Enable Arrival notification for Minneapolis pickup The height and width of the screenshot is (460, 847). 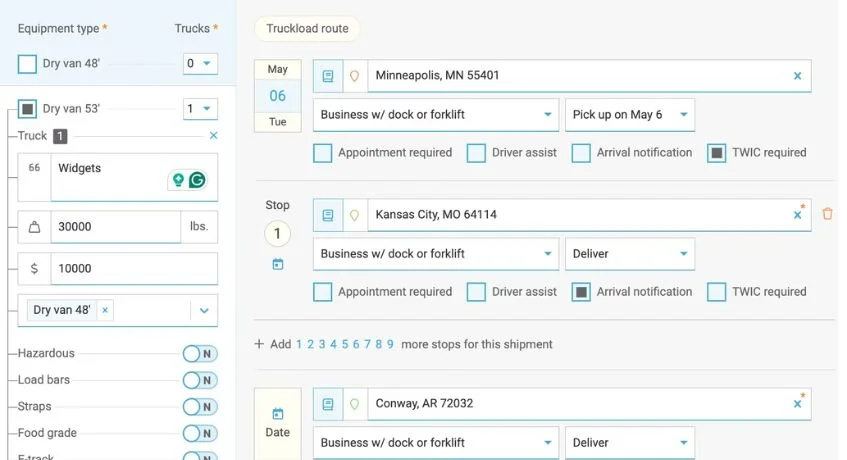click(581, 153)
